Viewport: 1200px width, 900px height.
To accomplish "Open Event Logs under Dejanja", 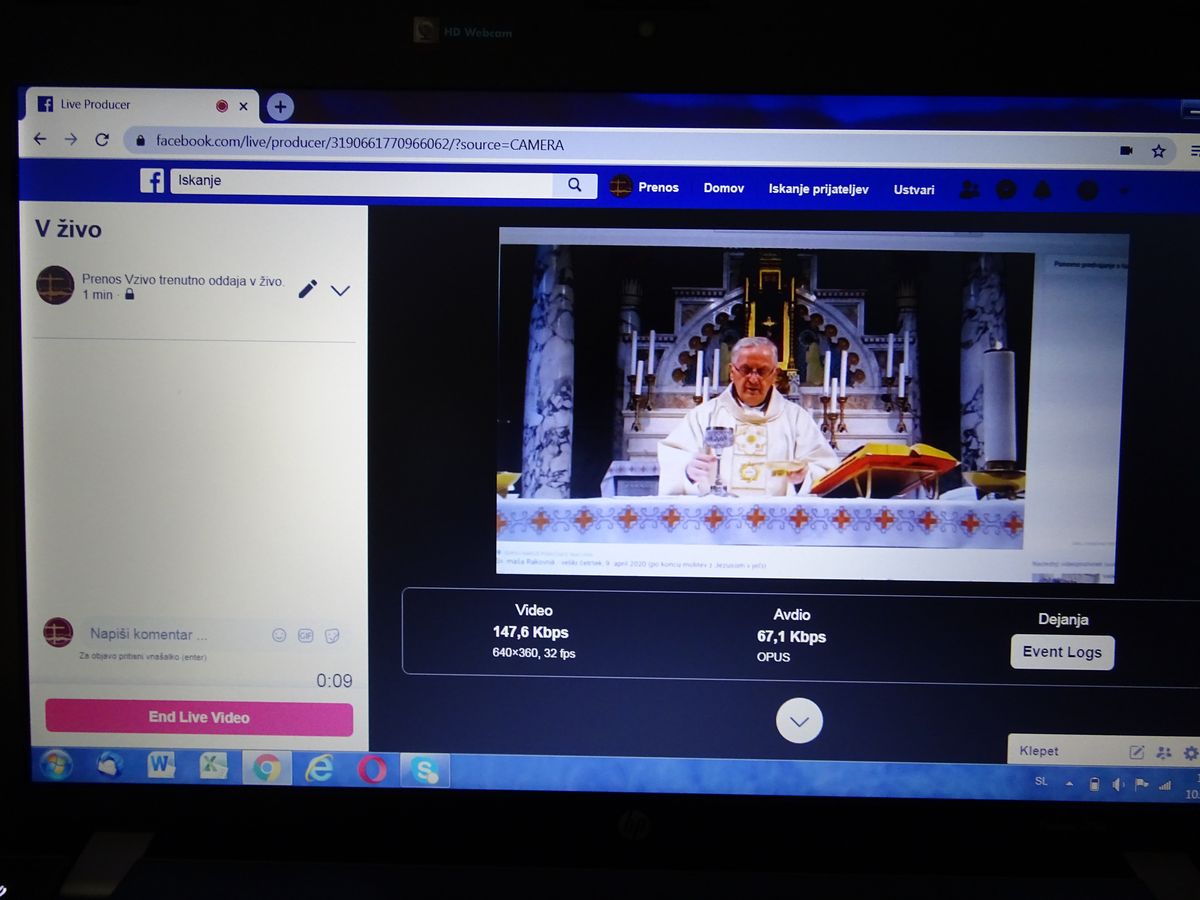I will (x=1062, y=652).
